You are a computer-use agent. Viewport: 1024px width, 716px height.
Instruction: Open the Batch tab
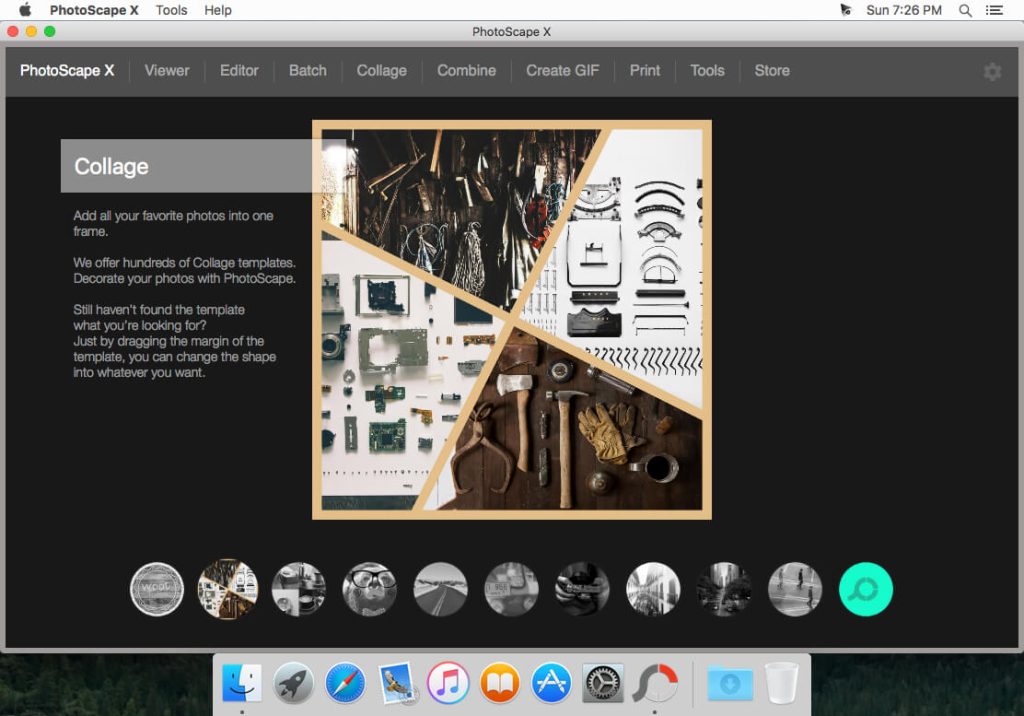point(307,71)
